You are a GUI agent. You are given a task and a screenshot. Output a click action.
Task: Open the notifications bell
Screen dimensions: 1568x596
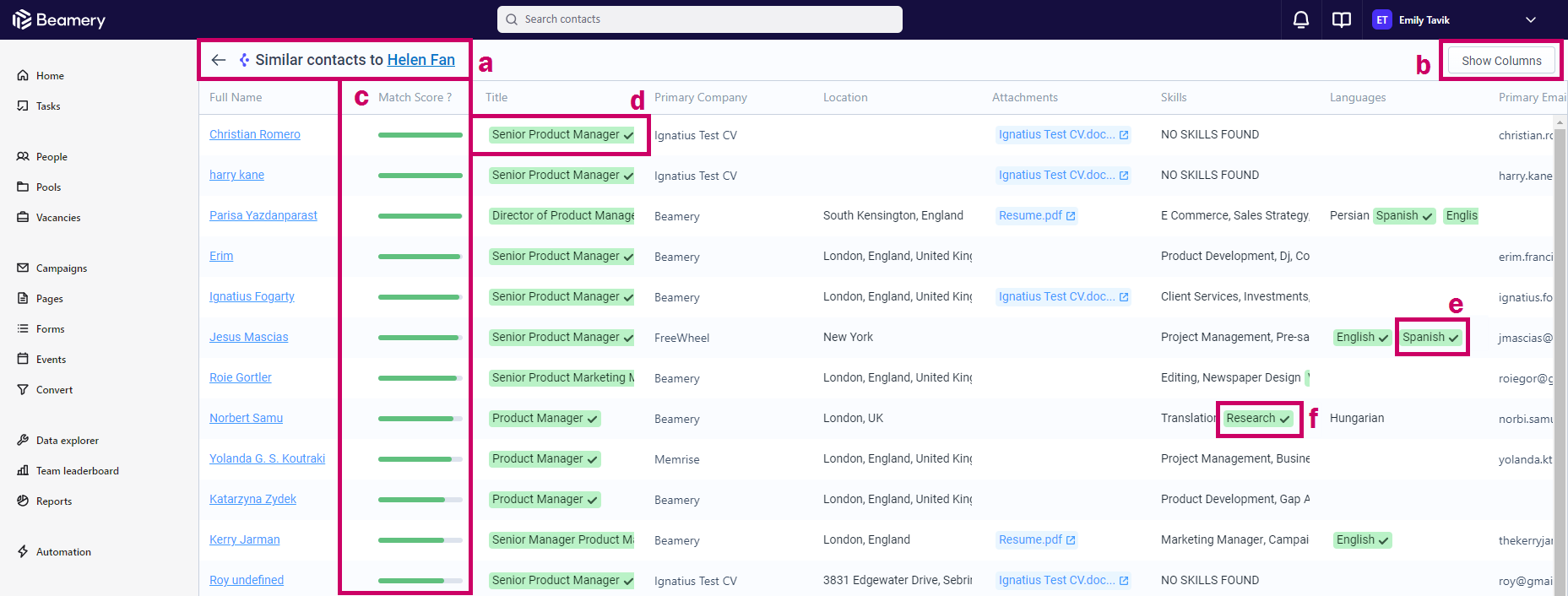tap(1301, 19)
